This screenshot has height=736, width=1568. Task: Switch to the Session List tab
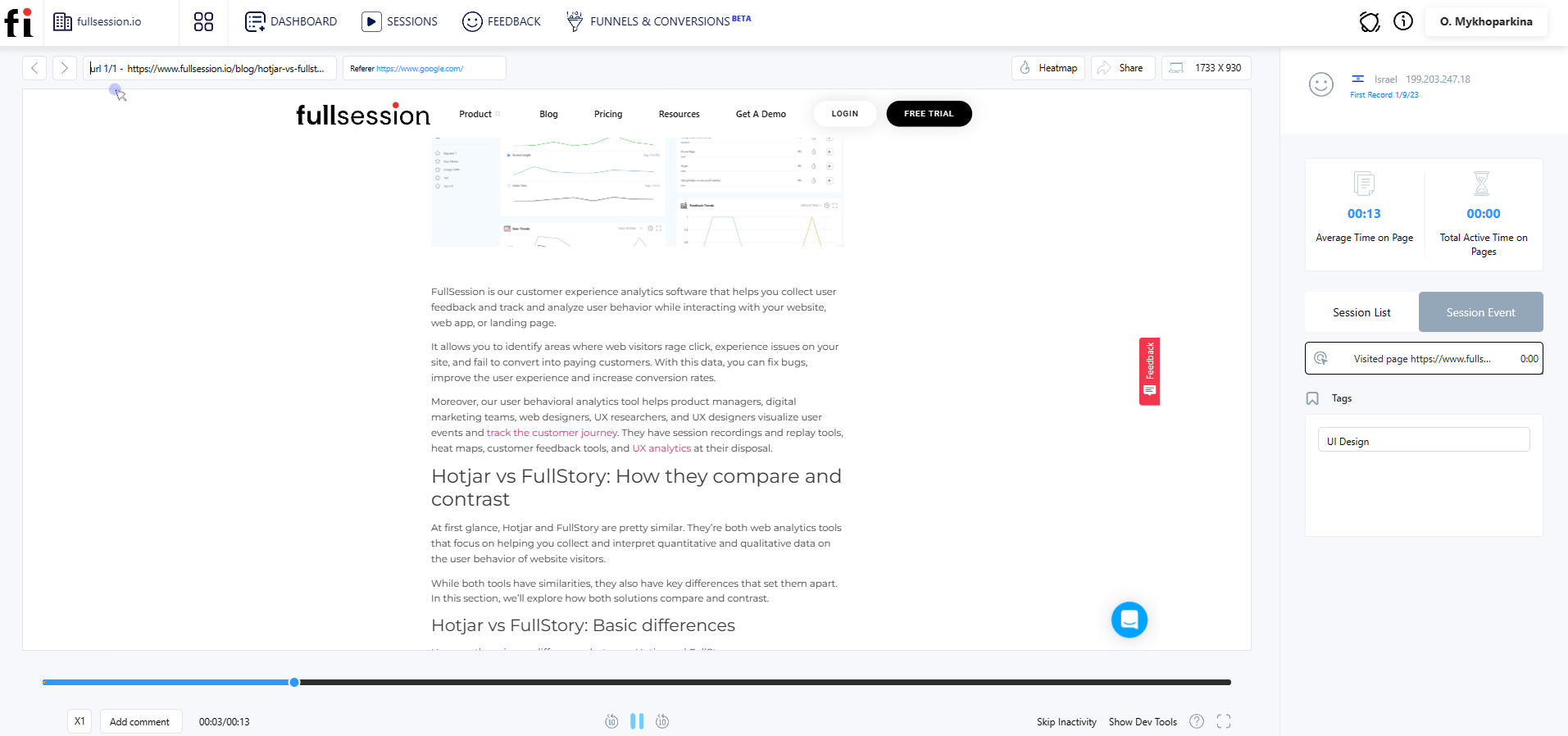pos(1361,312)
